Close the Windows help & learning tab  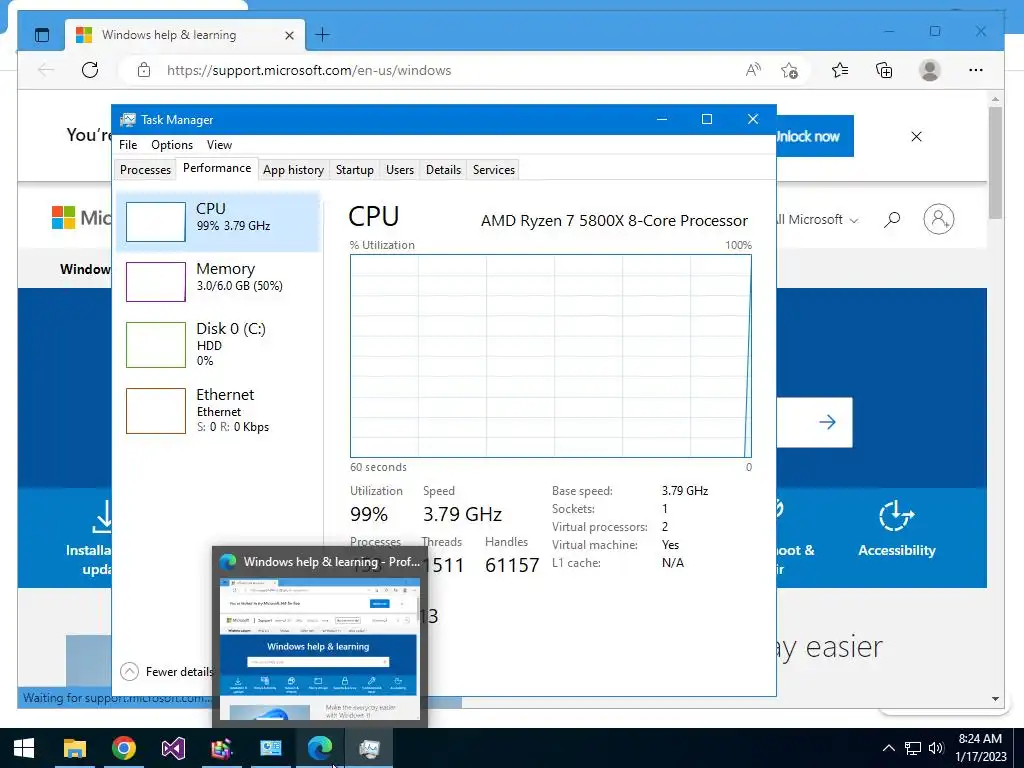pos(289,35)
